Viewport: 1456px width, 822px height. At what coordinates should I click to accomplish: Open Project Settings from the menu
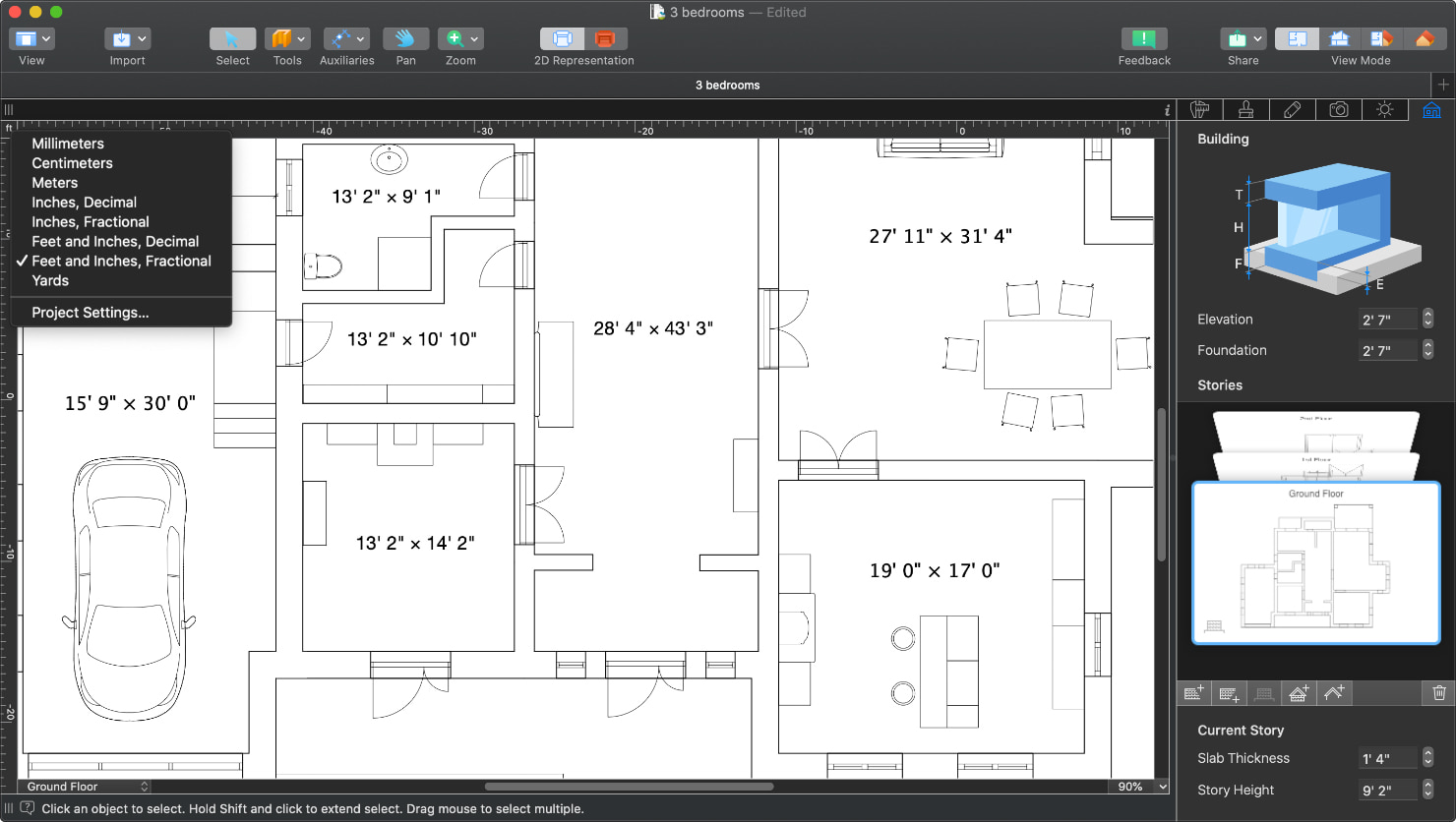pyautogui.click(x=91, y=313)
